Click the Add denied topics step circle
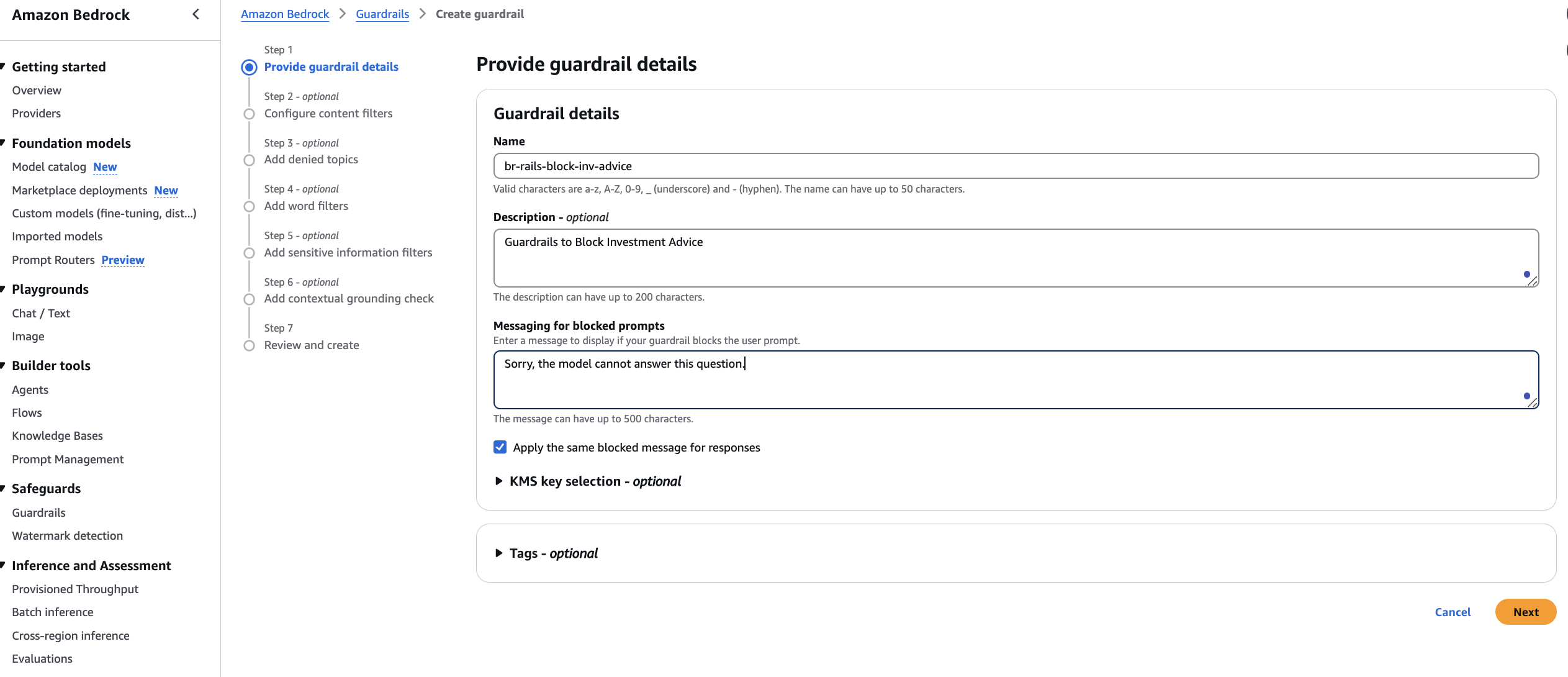This screenshot has width=1568, height=677. (x=249, y=160)
